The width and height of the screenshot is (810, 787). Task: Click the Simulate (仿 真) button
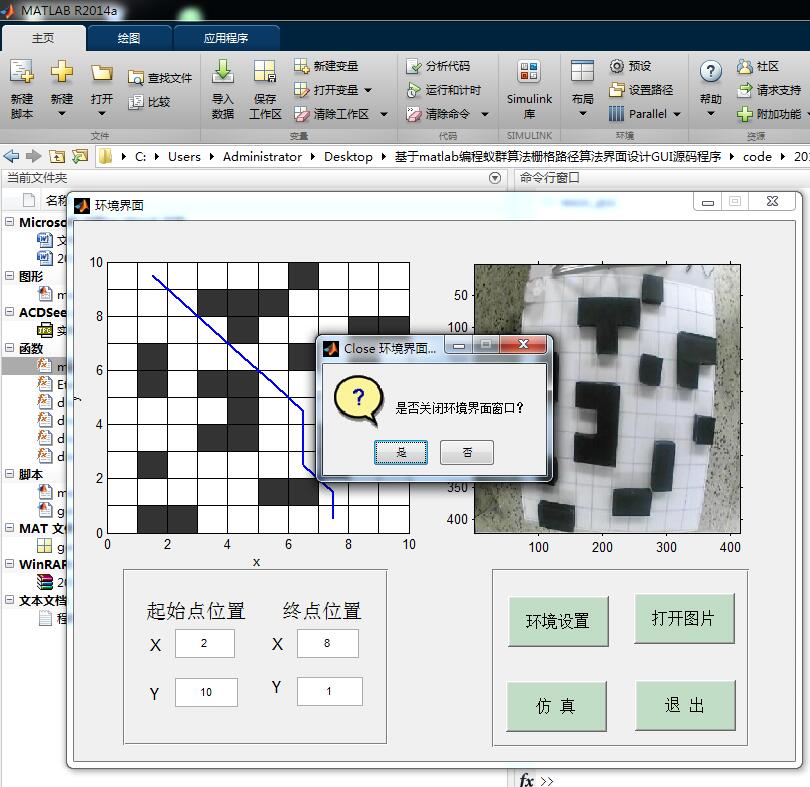point(556,705)
